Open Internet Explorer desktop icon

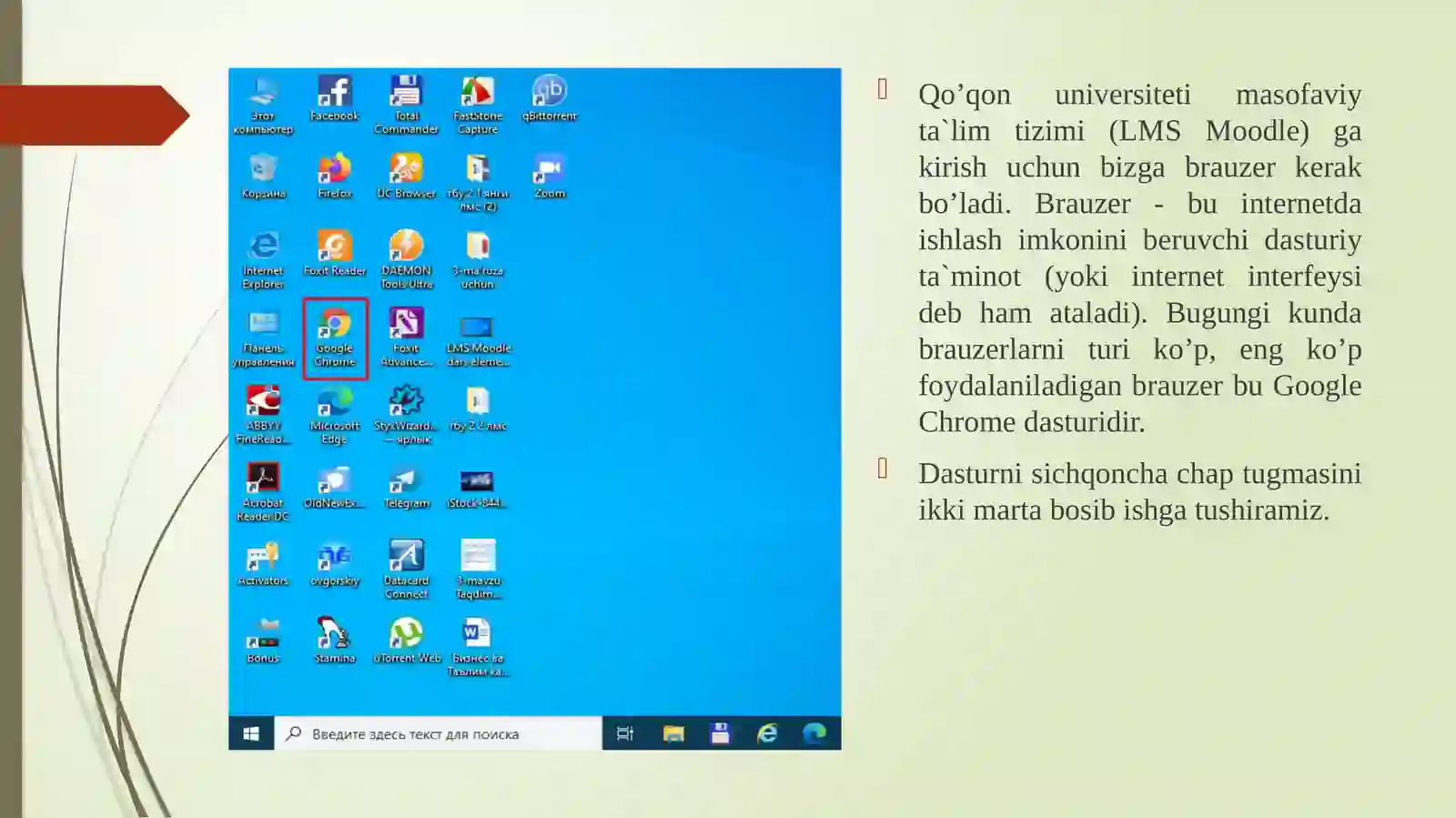pyautogui.click(x=263, y=259)
